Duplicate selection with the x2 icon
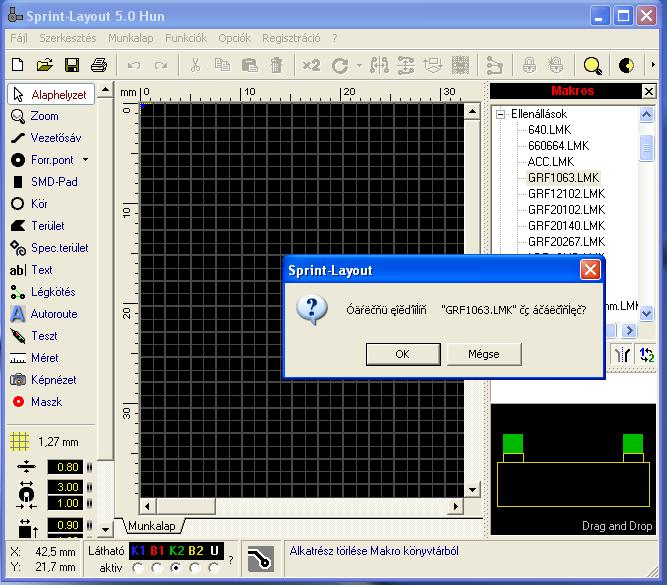 pos(311,65)
